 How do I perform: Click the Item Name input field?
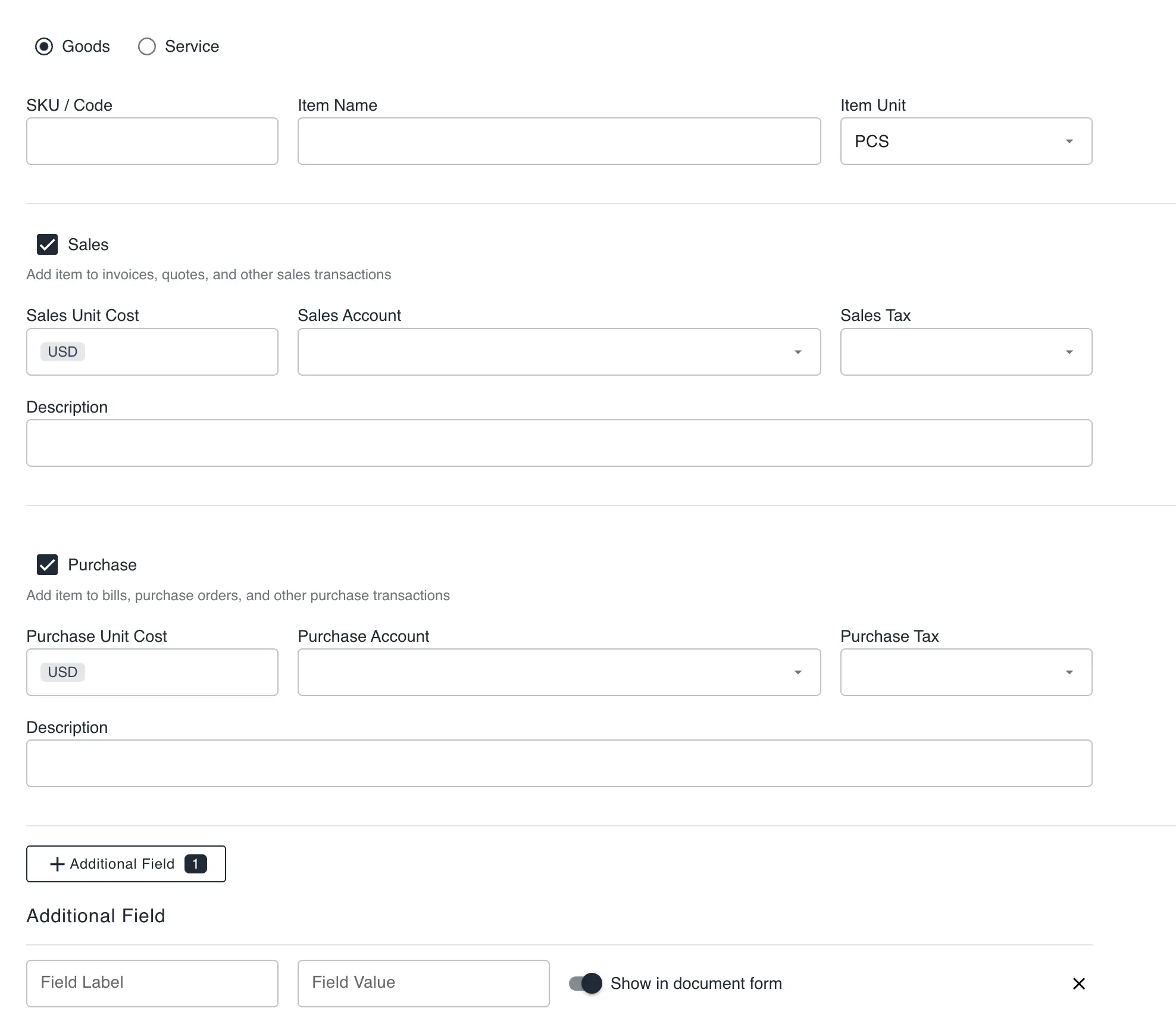(558, 141)
